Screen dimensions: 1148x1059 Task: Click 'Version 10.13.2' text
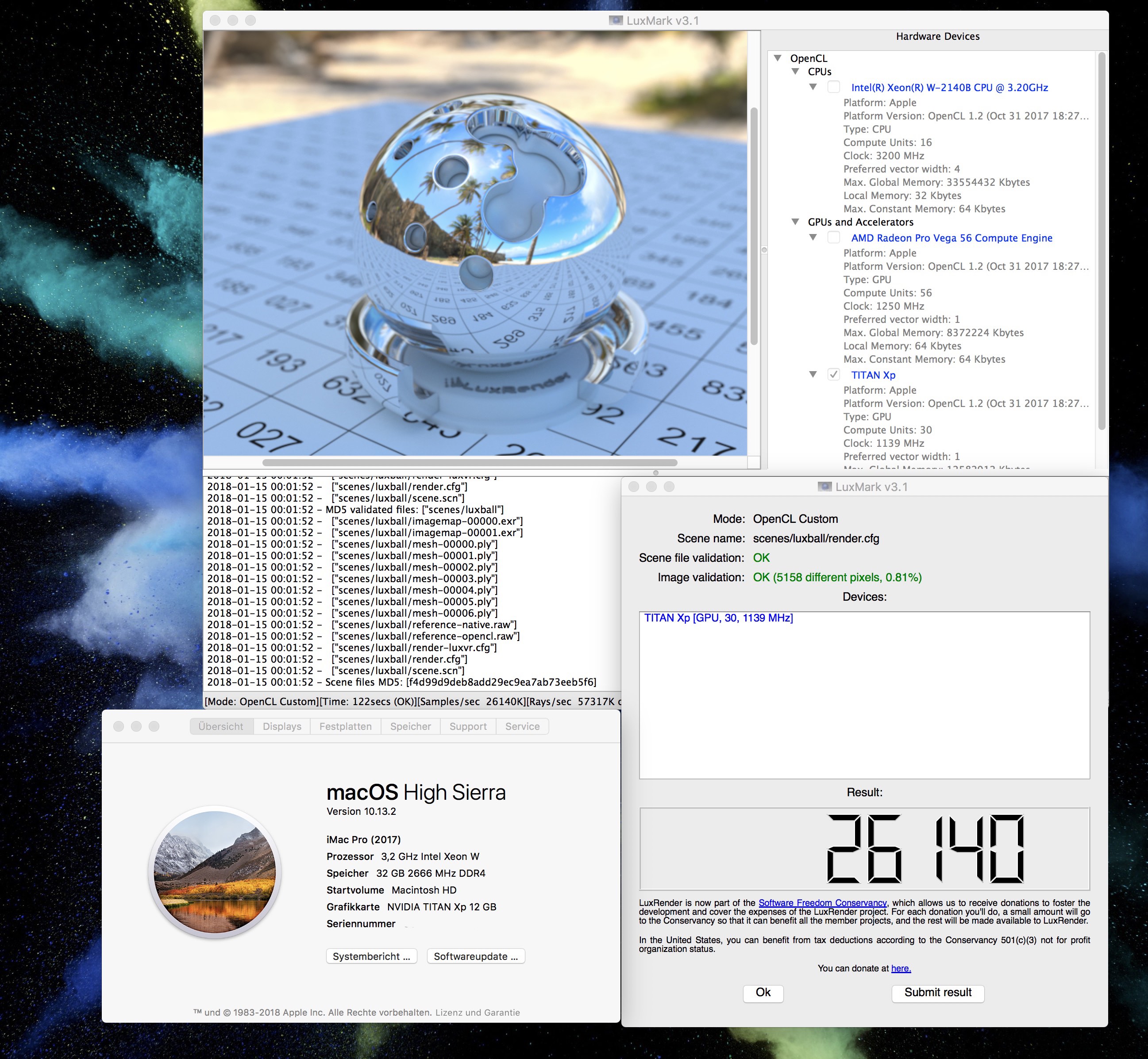point(361,811)
